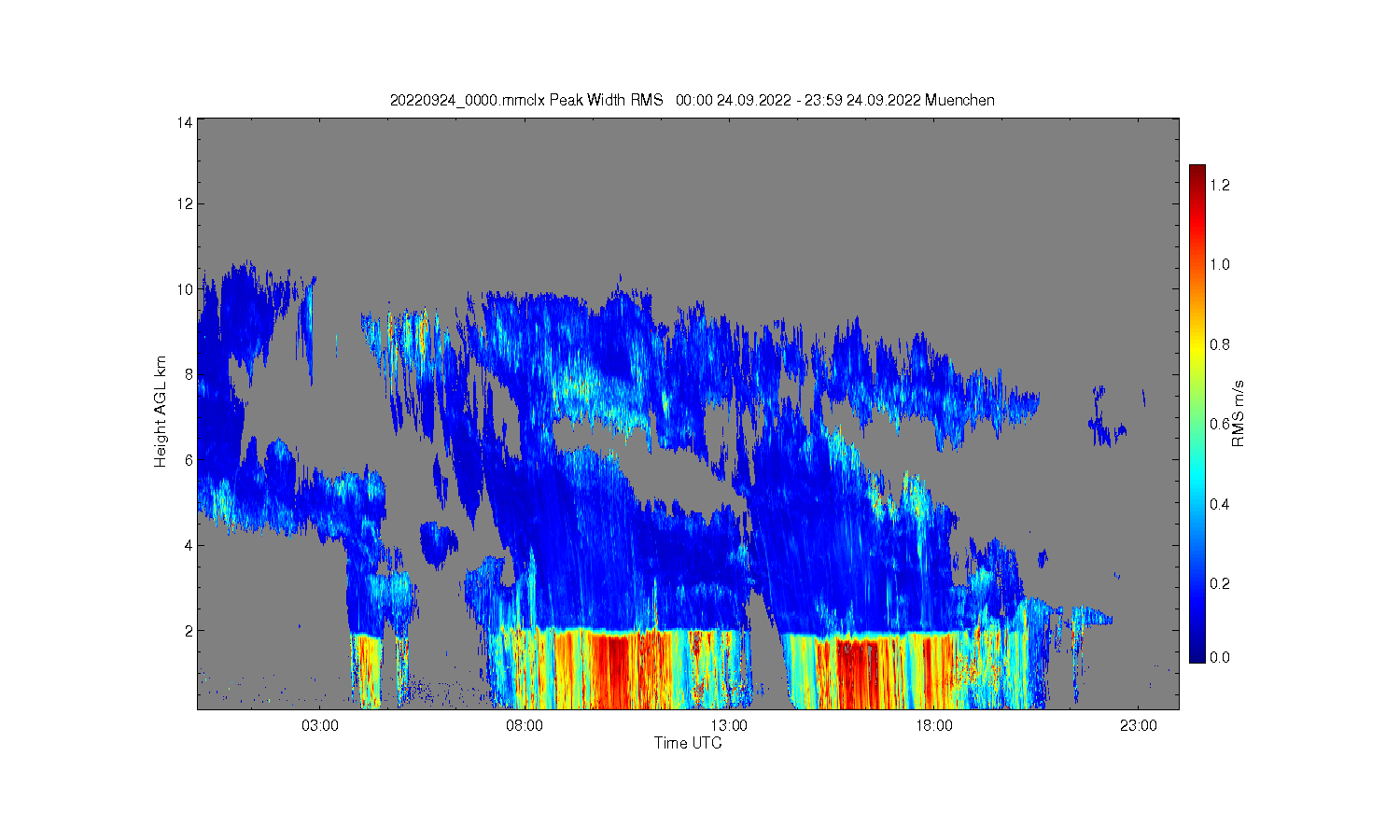Click the colorbar value 0.6
This screenshot has height=840, width=1400.
(1220, 425)
